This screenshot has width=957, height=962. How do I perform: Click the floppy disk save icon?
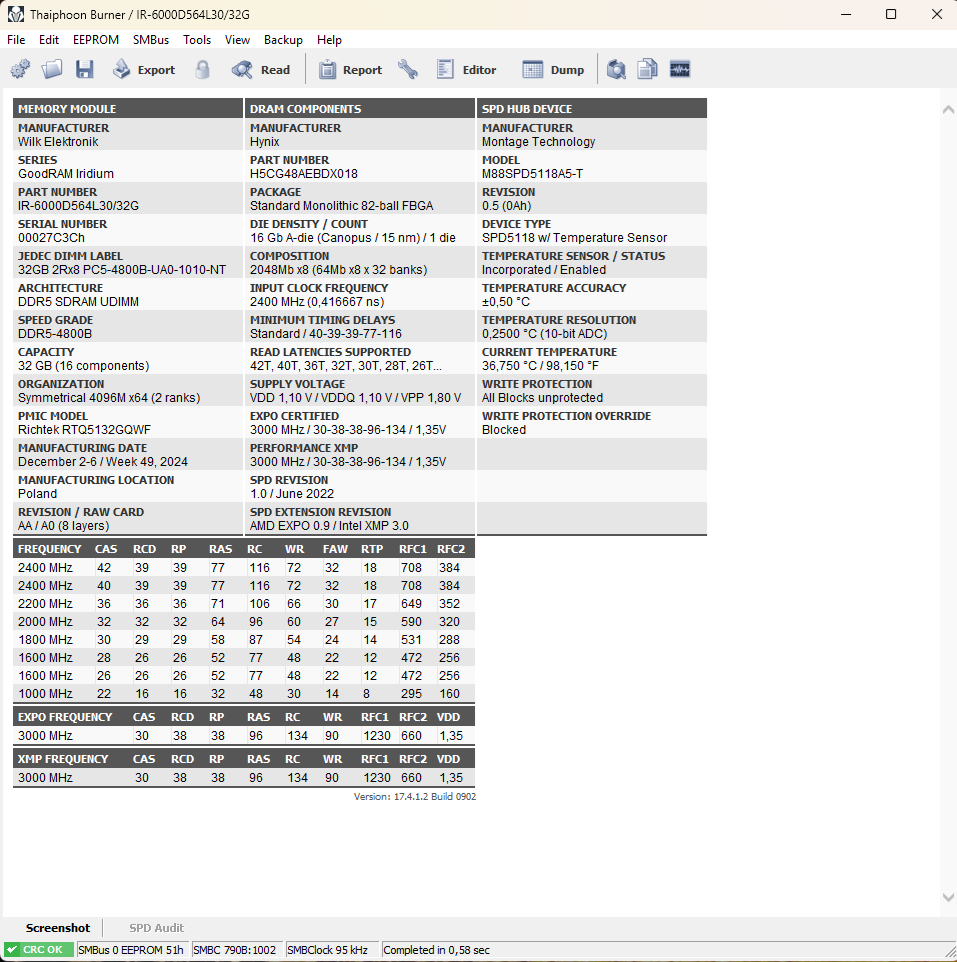pos(84,70)
